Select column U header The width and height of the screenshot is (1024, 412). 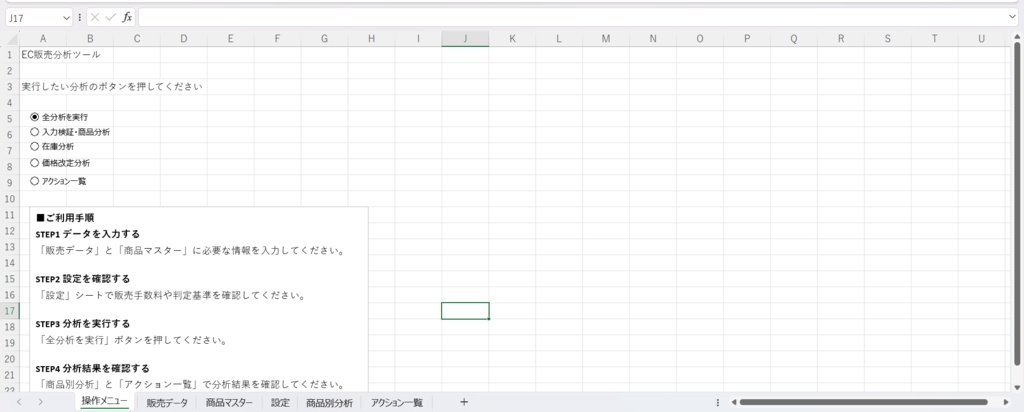tap(982, 39)
